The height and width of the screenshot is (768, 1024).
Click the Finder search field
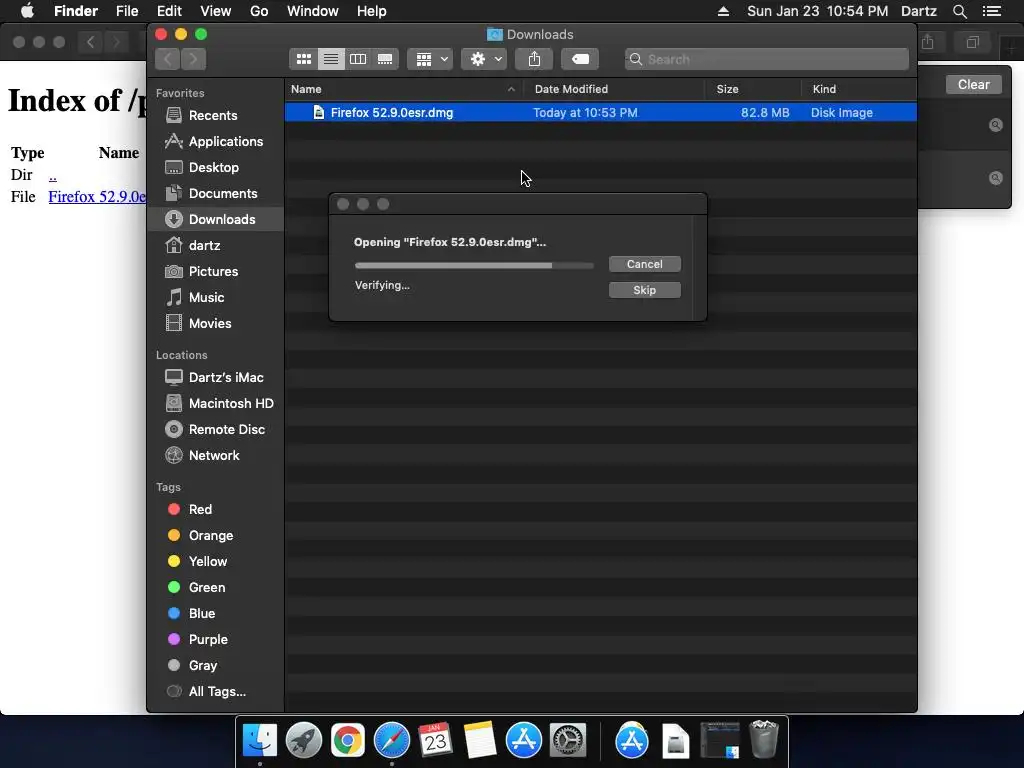pyautogui.click(x=767, y=59)
